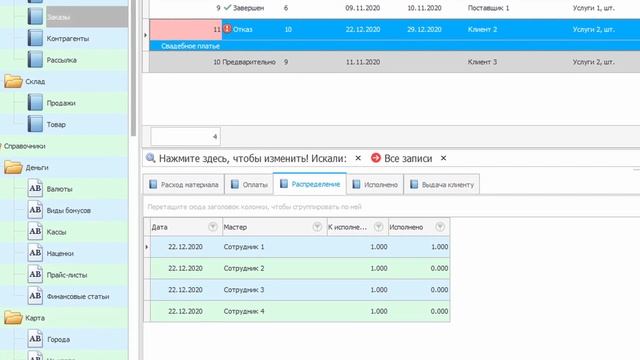The width and height of the screenshot is (640, 360).
Task: Click the pink highlighted cell of order 11
Action: [x=186, y=29]
